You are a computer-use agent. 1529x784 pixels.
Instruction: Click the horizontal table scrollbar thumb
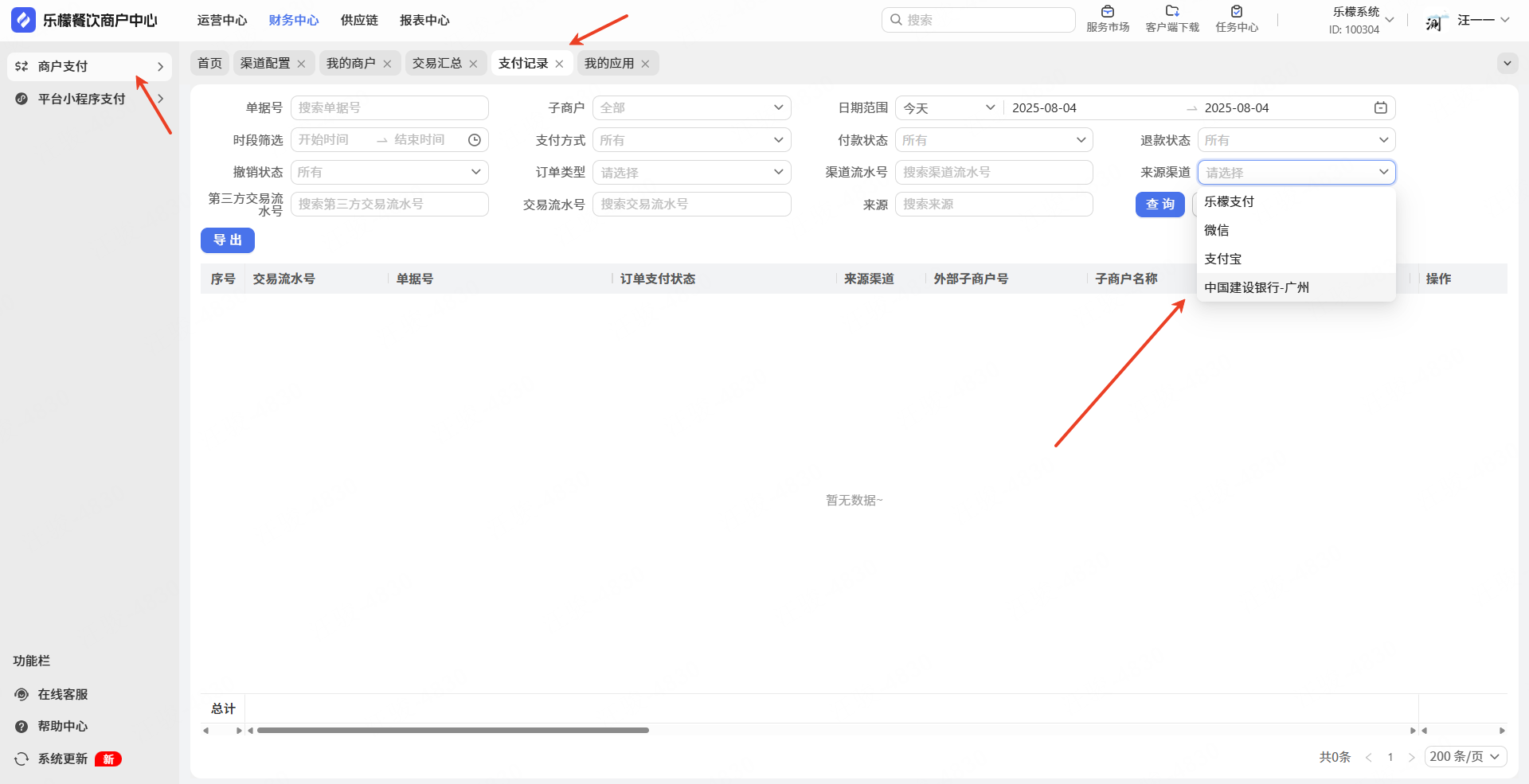coord(452,730)
